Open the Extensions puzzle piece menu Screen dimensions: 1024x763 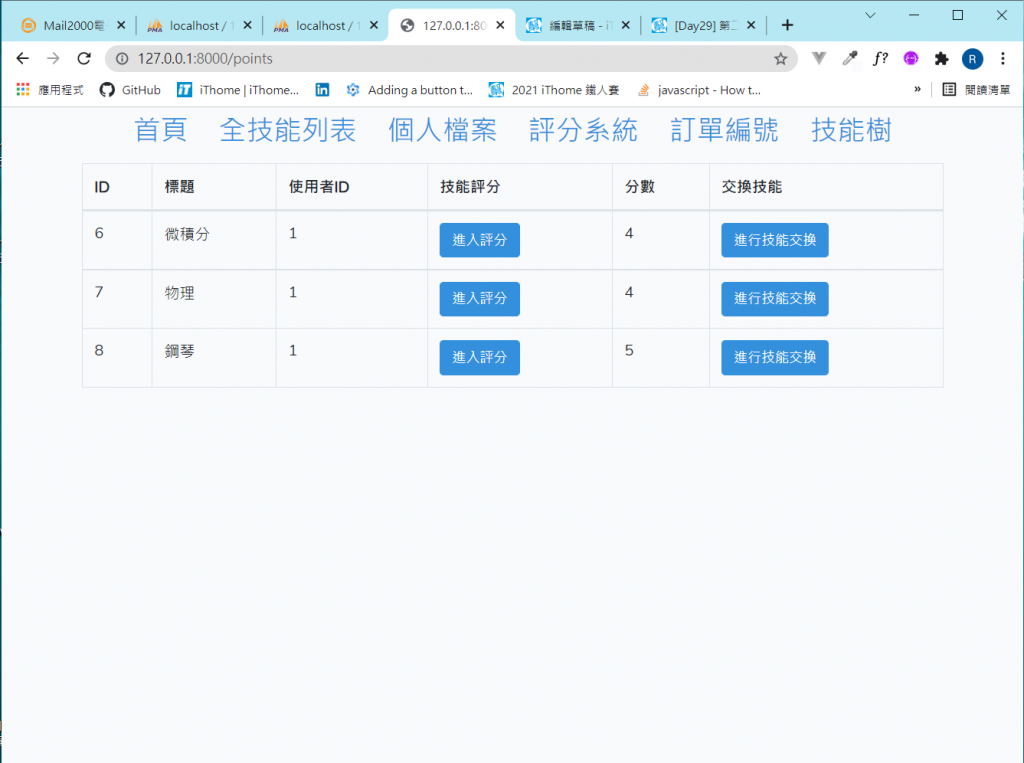pos(942,59)
